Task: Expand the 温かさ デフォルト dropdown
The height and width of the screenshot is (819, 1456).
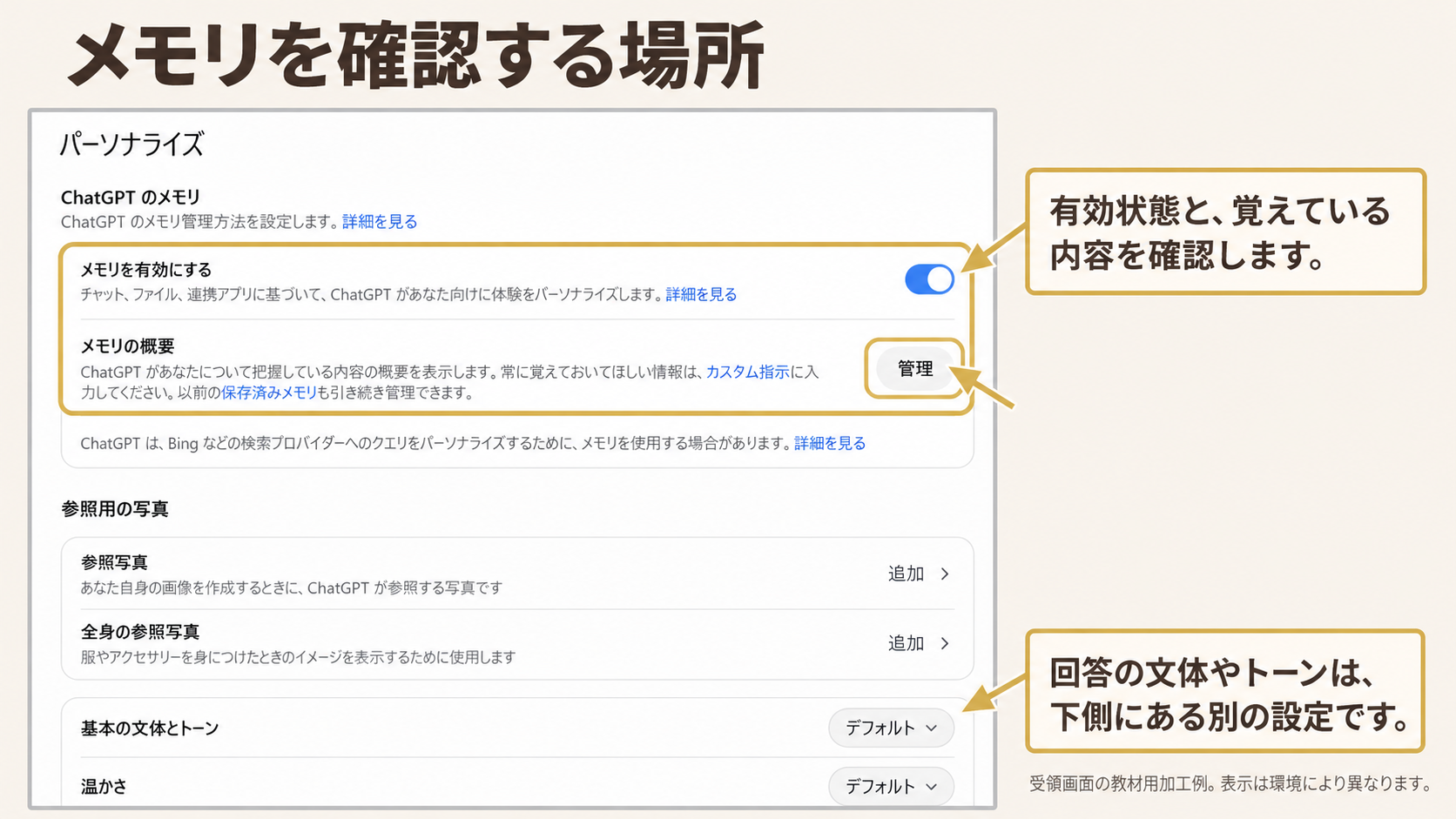Action: pos(891,786)
